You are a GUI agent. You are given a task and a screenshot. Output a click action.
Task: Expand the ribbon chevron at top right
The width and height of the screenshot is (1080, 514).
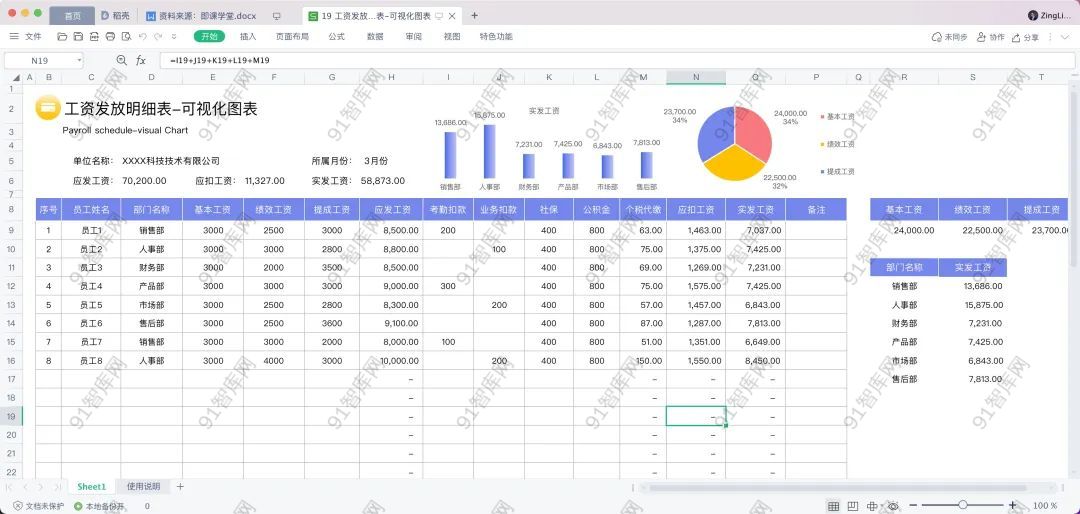[1067, 37]
